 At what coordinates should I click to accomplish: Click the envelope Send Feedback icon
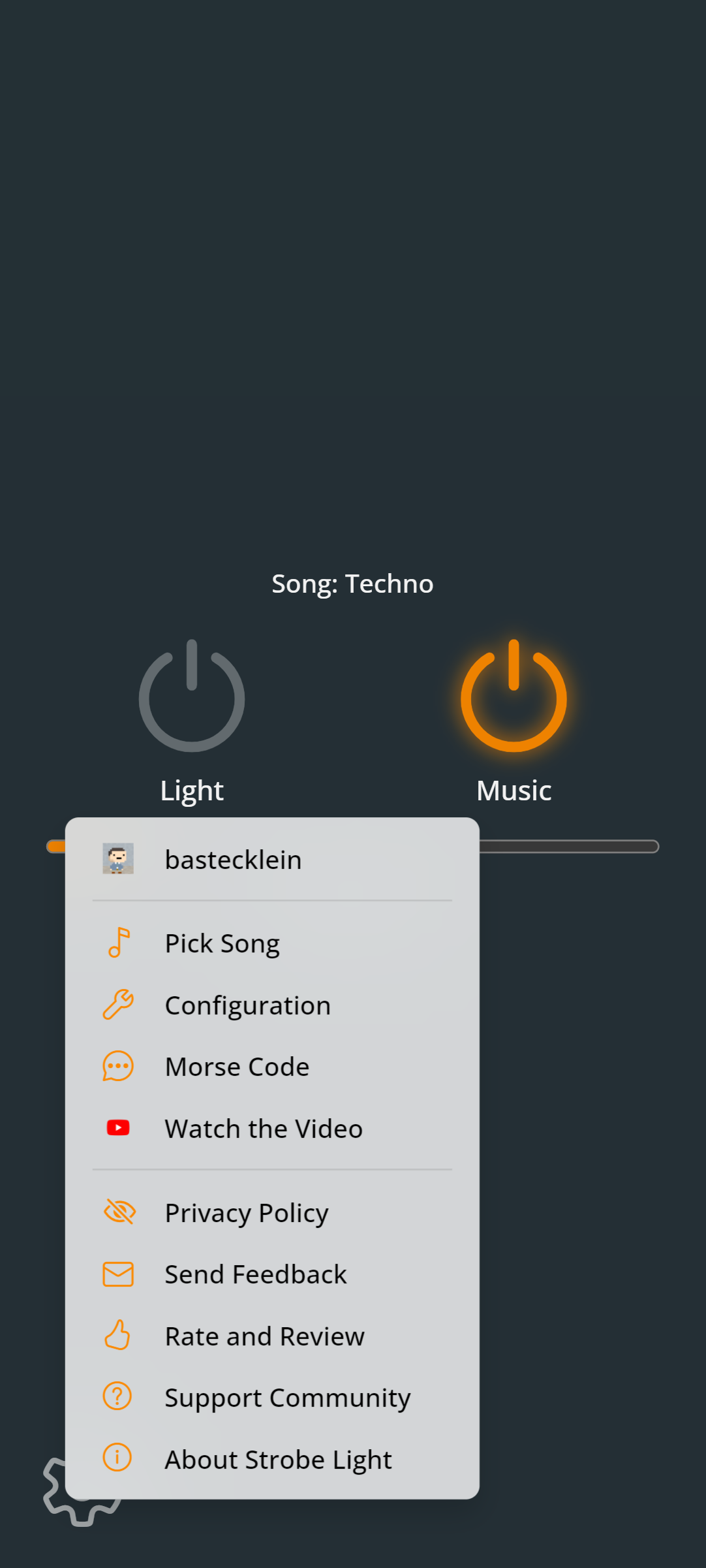pyautogui.click(x=118, y=1274)
